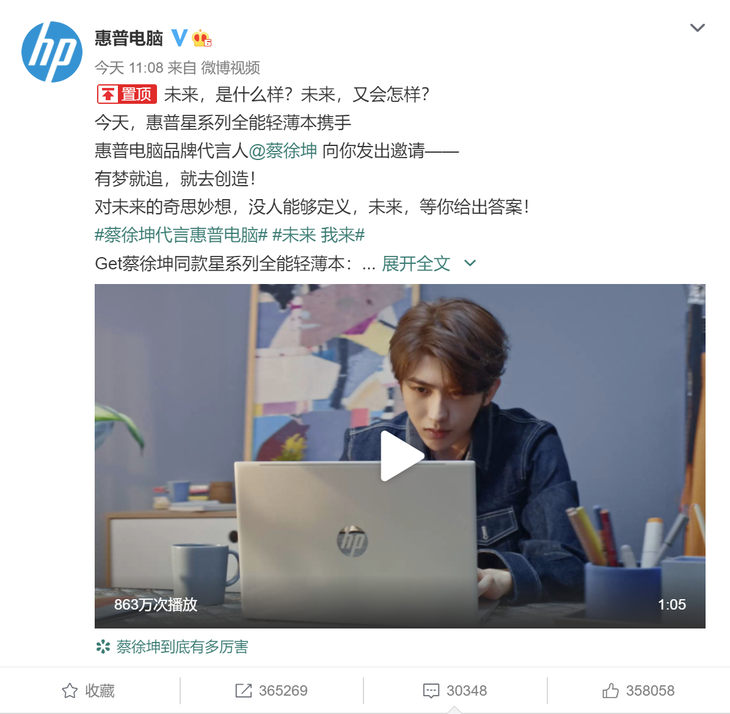This screenshot has width=730, height=714.
Task: Open post options chevron at top right
Action: [x=697, y=28]
